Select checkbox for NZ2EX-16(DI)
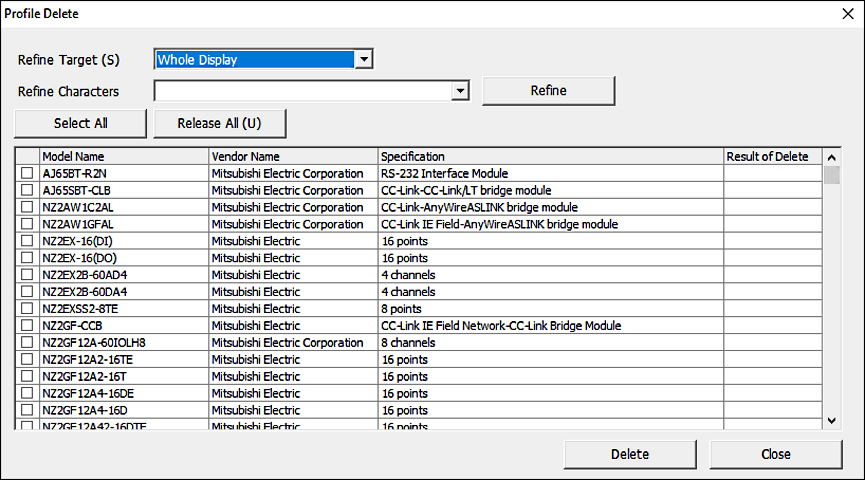 [x=26, y=241]
